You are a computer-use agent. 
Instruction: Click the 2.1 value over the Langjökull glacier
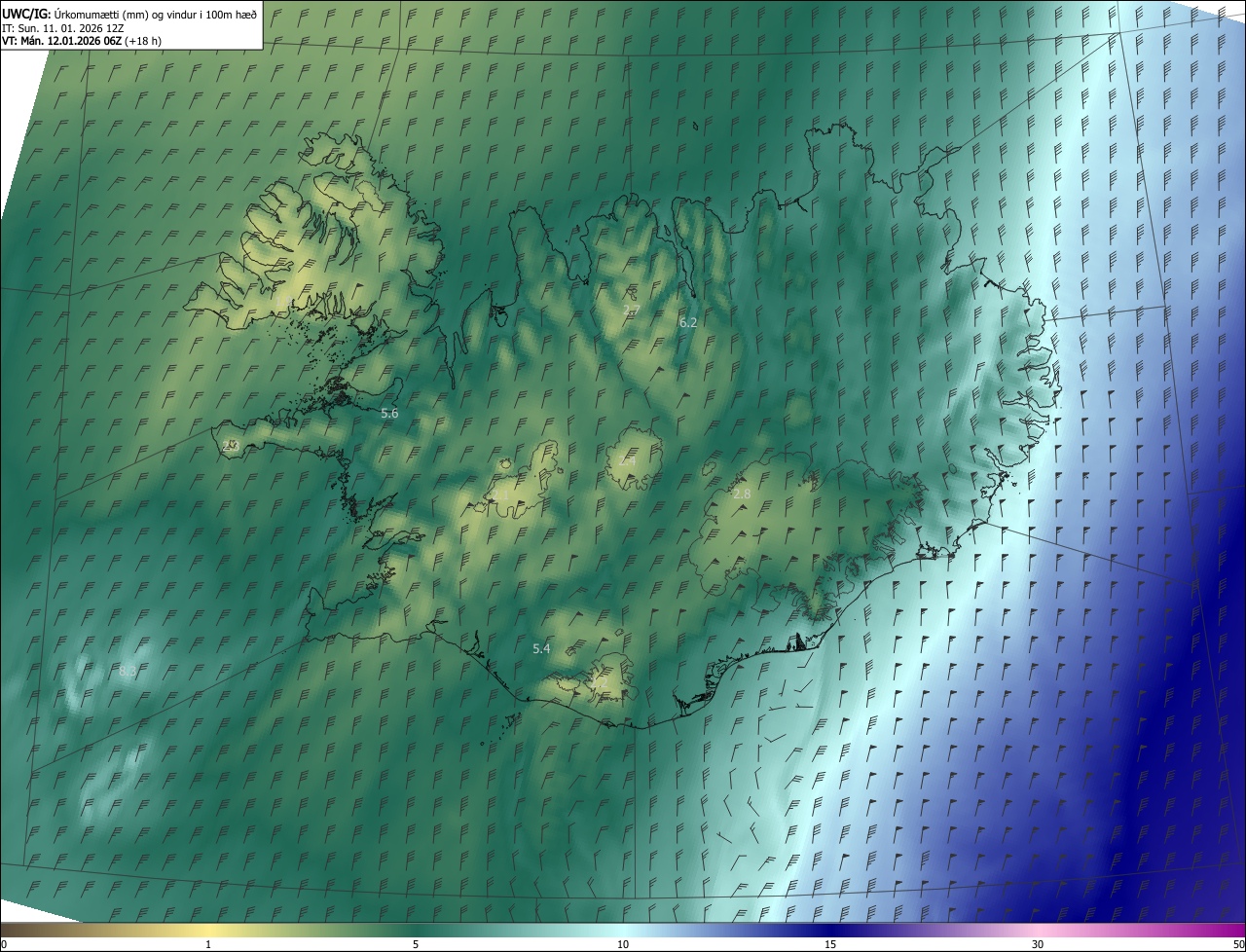tap(501, 495)
